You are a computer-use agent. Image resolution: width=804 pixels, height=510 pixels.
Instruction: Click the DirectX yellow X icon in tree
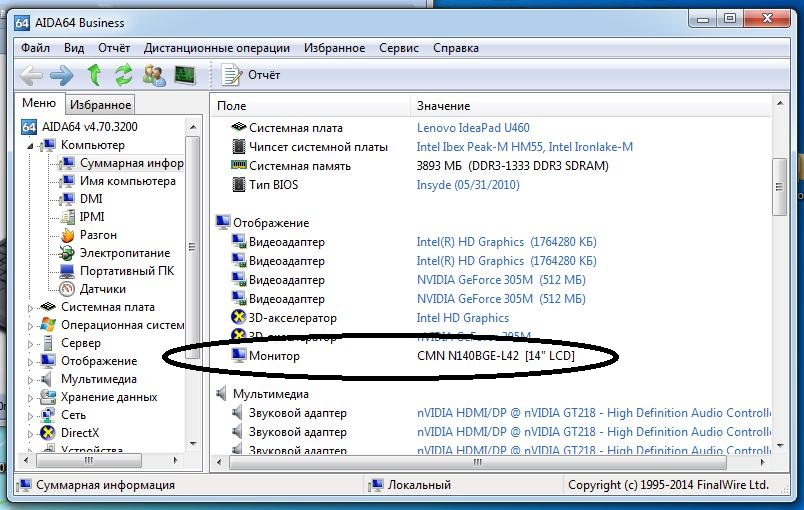pyautogui.click(x=48, y=433)
